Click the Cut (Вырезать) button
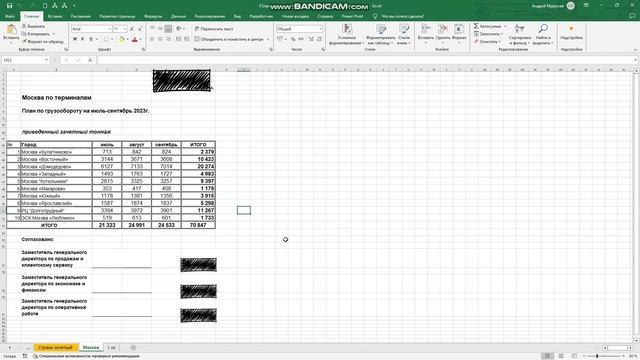 point(33,26)
